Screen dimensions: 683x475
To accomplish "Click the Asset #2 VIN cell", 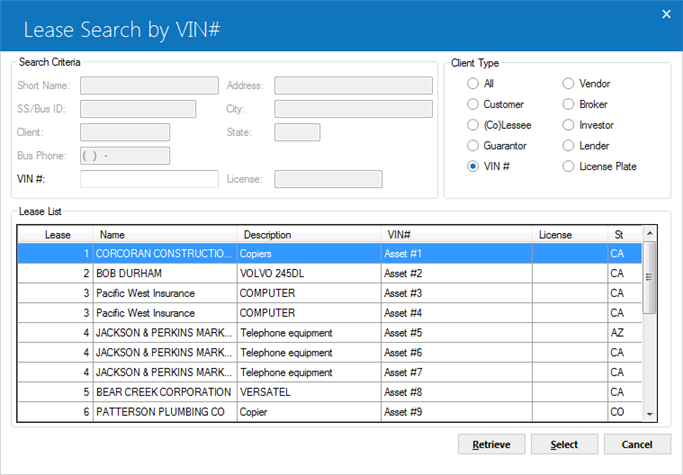I will [457, 273].
